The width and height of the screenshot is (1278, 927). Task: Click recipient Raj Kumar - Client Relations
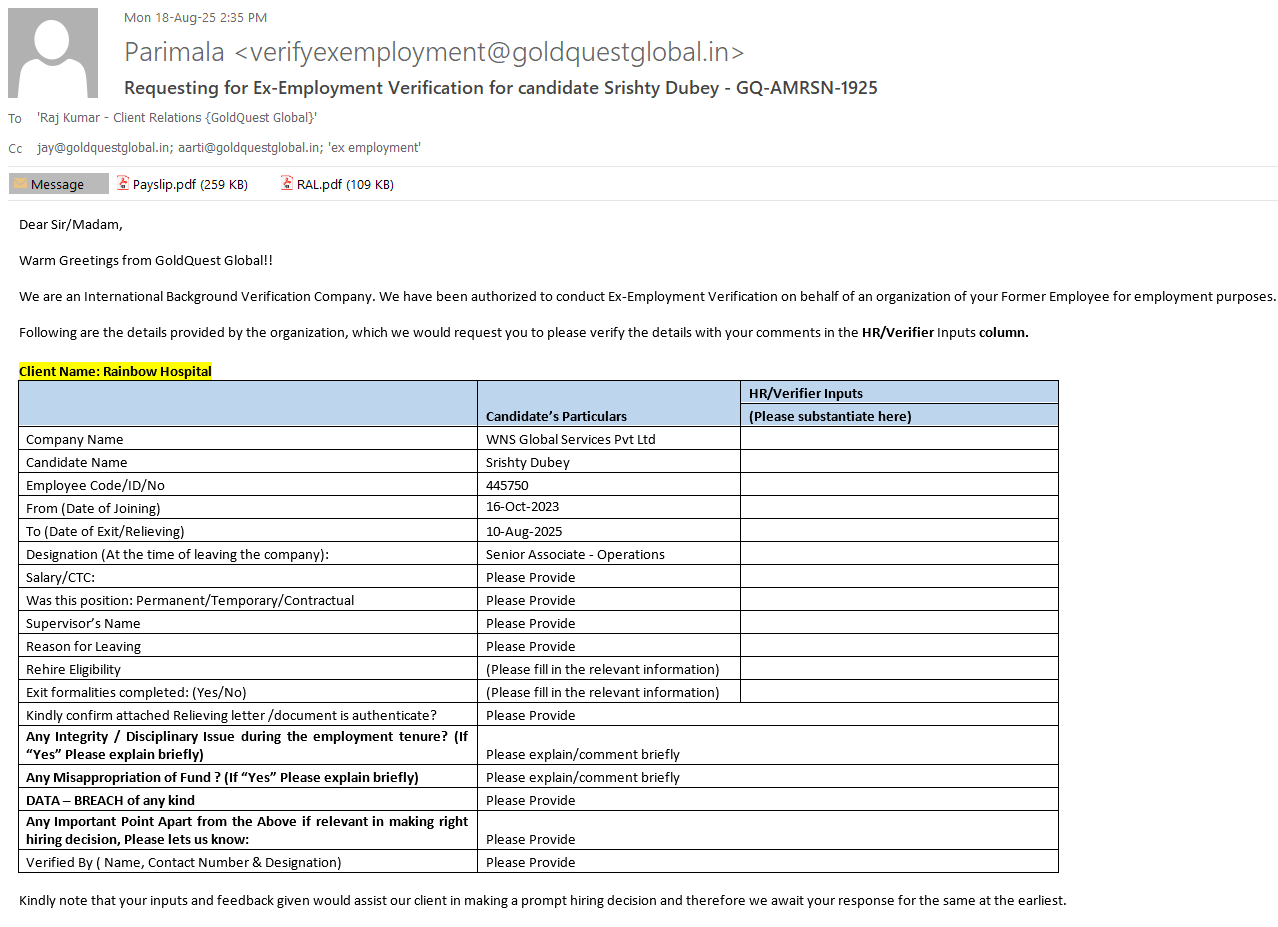pyautogui.click(x=177, y=118)
